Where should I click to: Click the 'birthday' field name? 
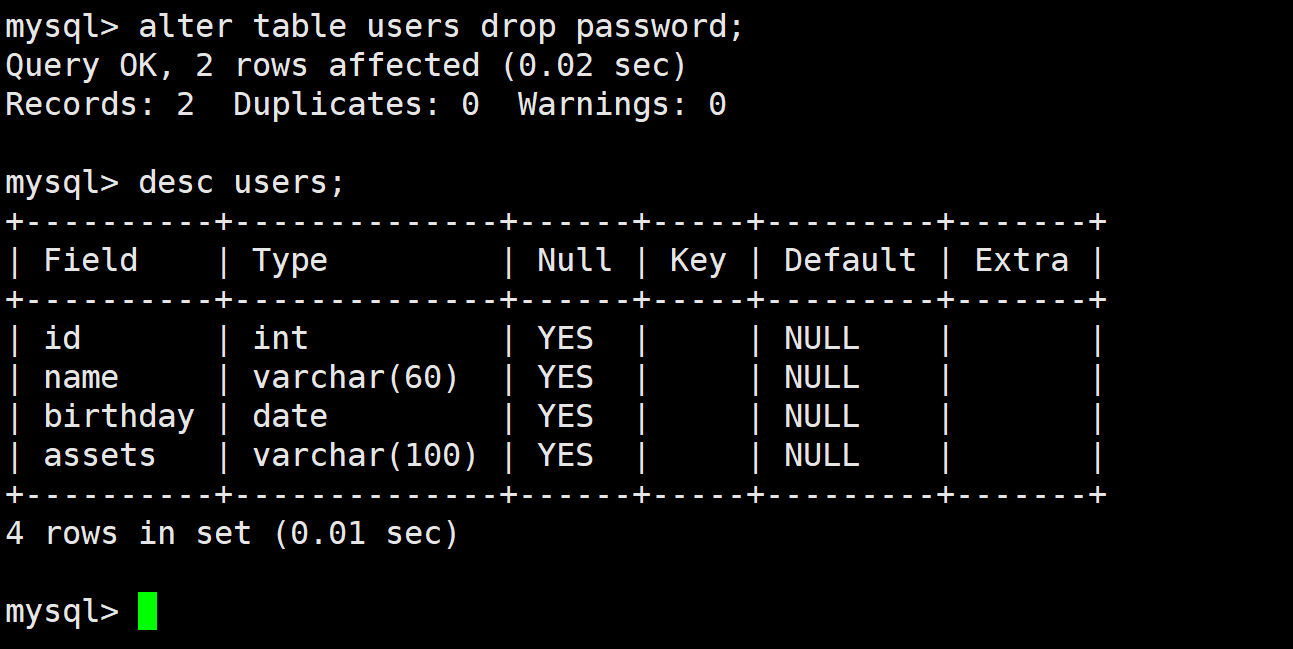click(119, 417)
